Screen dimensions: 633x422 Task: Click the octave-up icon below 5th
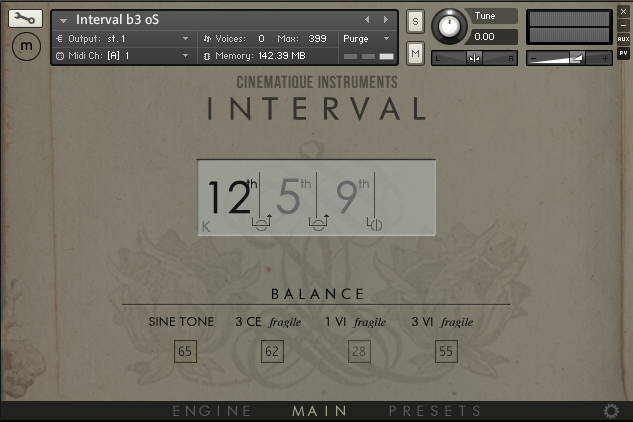[319, 223]
